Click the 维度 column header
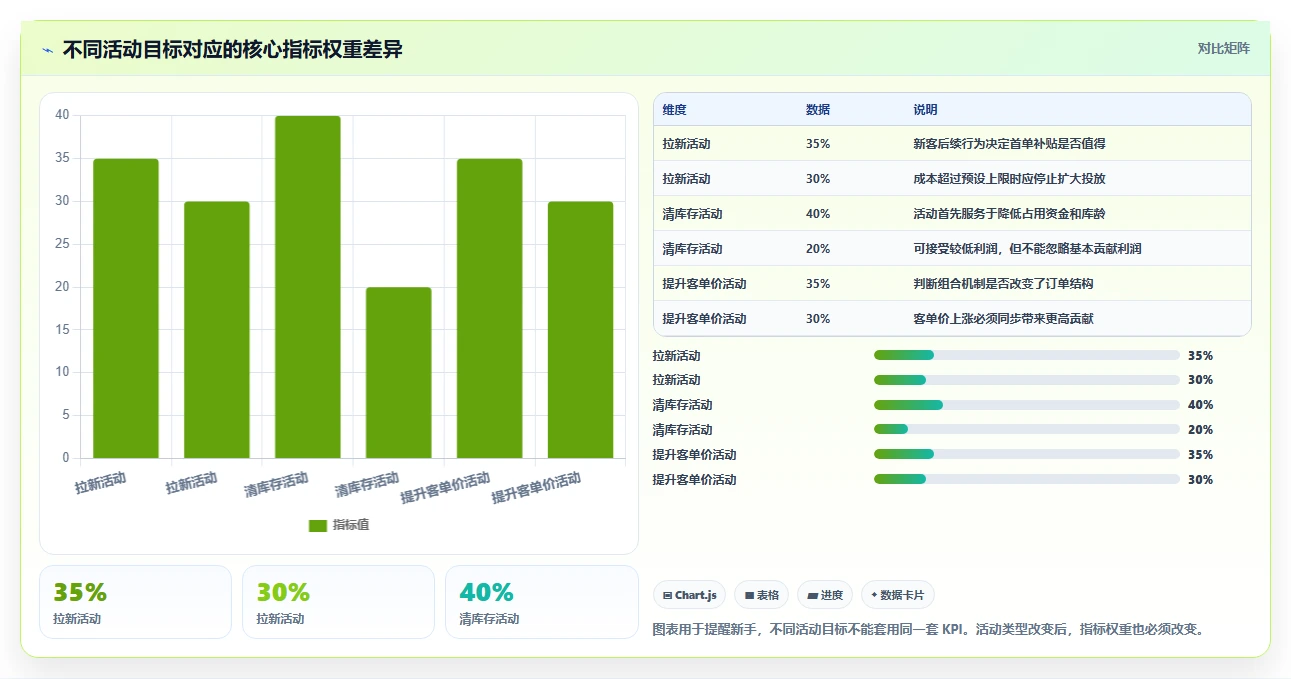1291x679 pixels. [x=674, y=110]
